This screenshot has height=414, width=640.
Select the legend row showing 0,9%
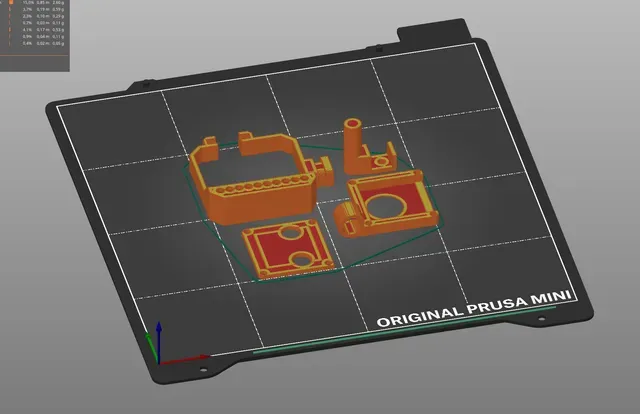[36, 36]
